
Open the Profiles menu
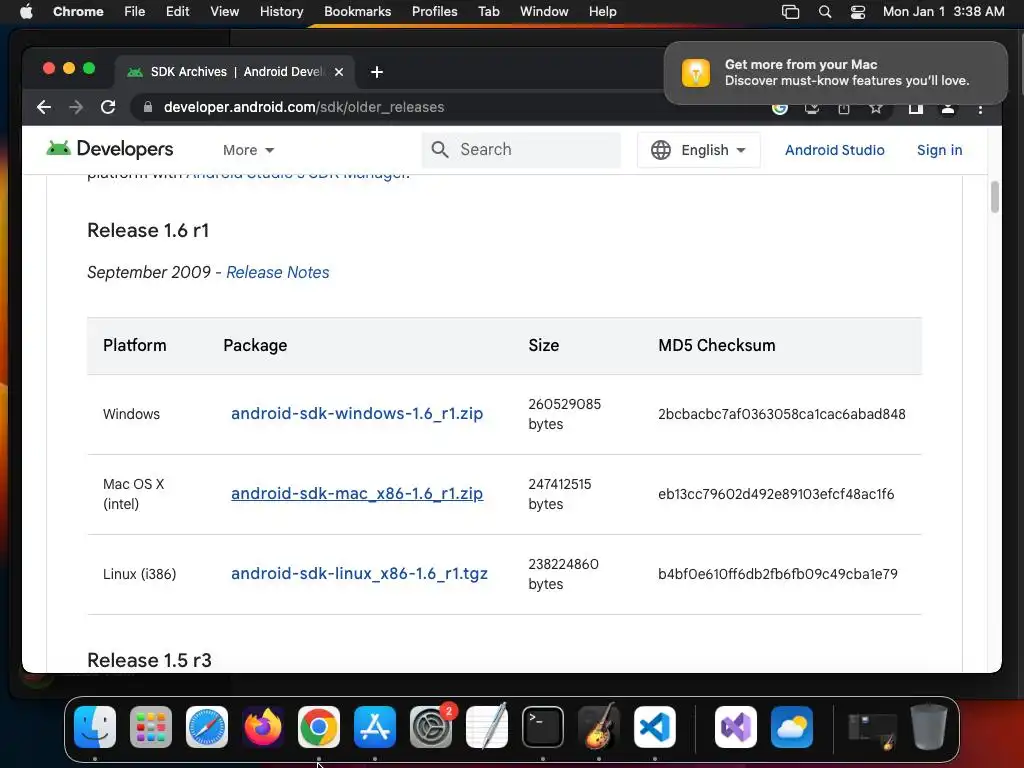(434, 12)
